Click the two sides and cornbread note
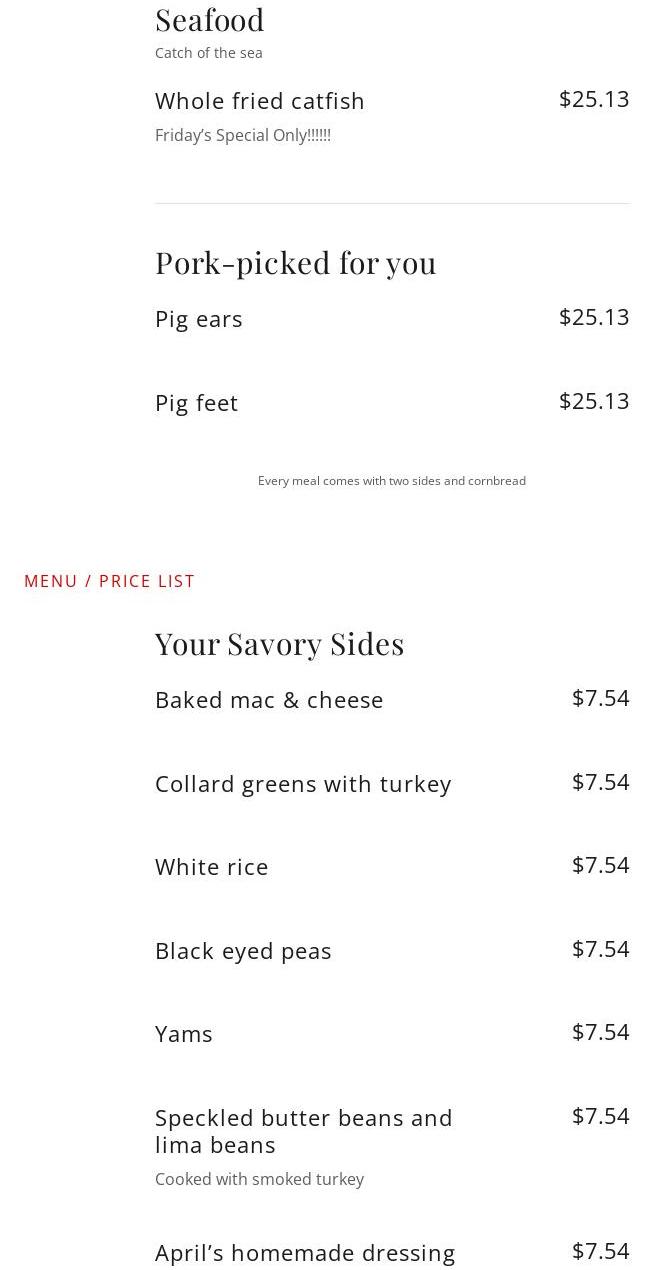This screenshot has height=1270, width=665. pyautogui.click(x=392, y=481)
